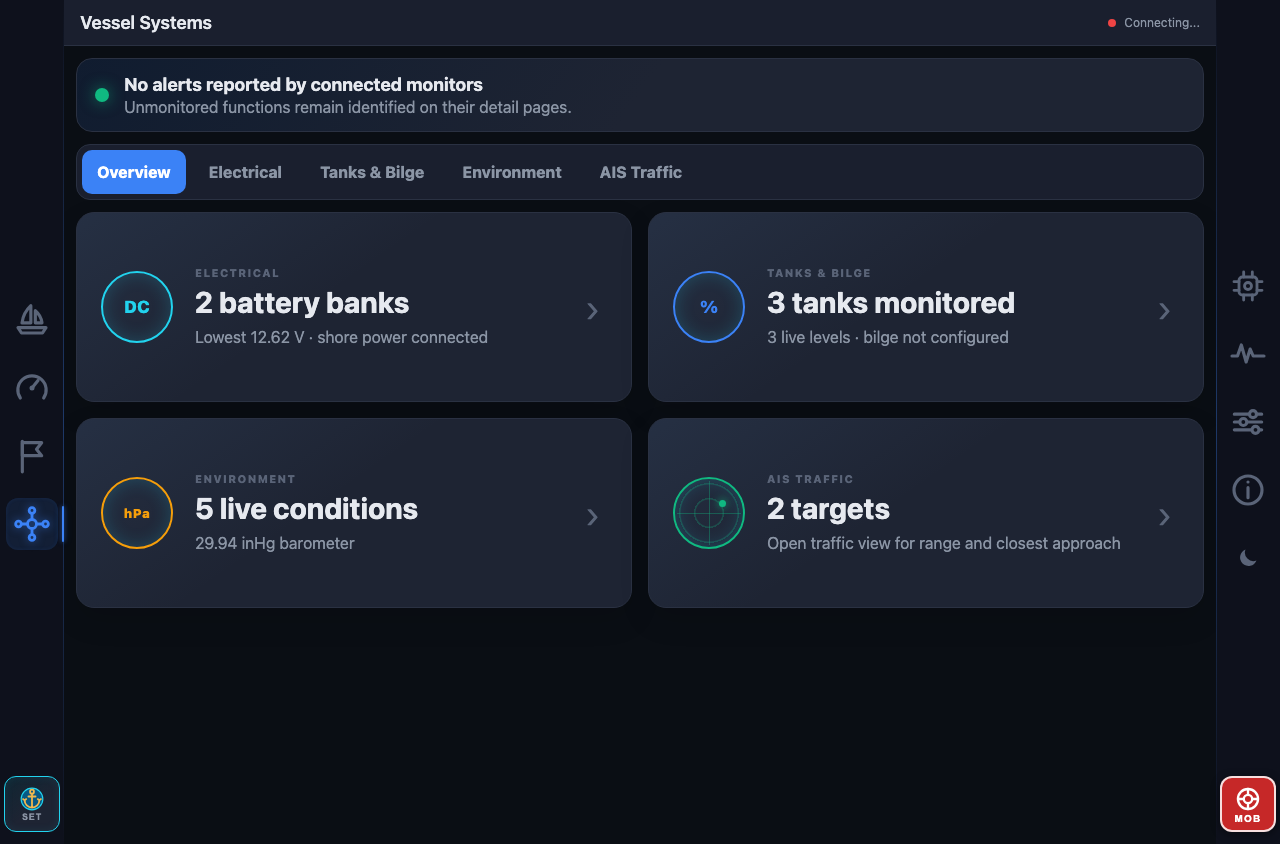The width and height of the screenshot is (1280, 844).
Task: Toggle night mode moon icon
Action: point(1248,558)
